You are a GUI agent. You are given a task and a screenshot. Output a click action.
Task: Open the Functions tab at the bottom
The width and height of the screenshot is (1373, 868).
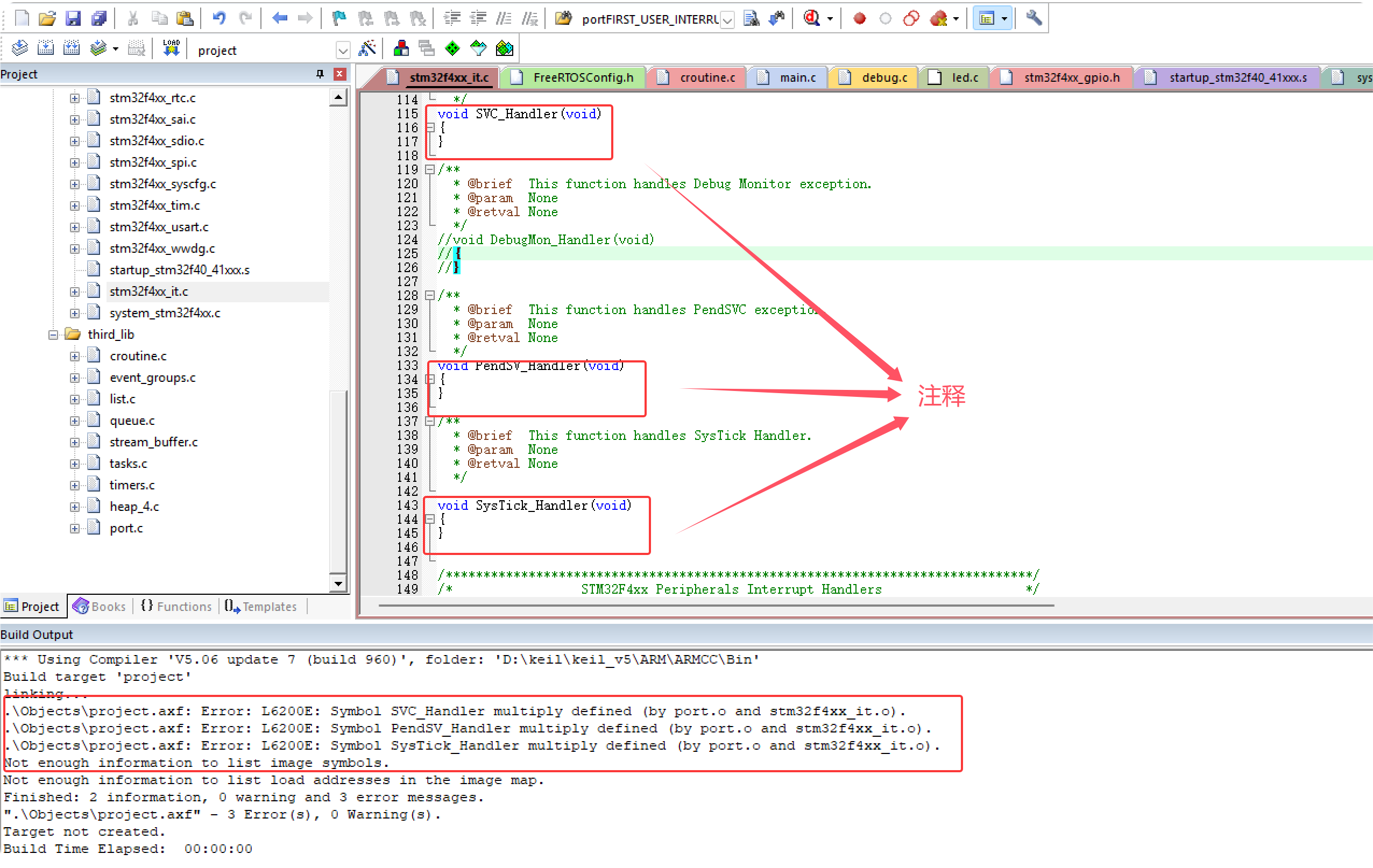pos(181,607)
